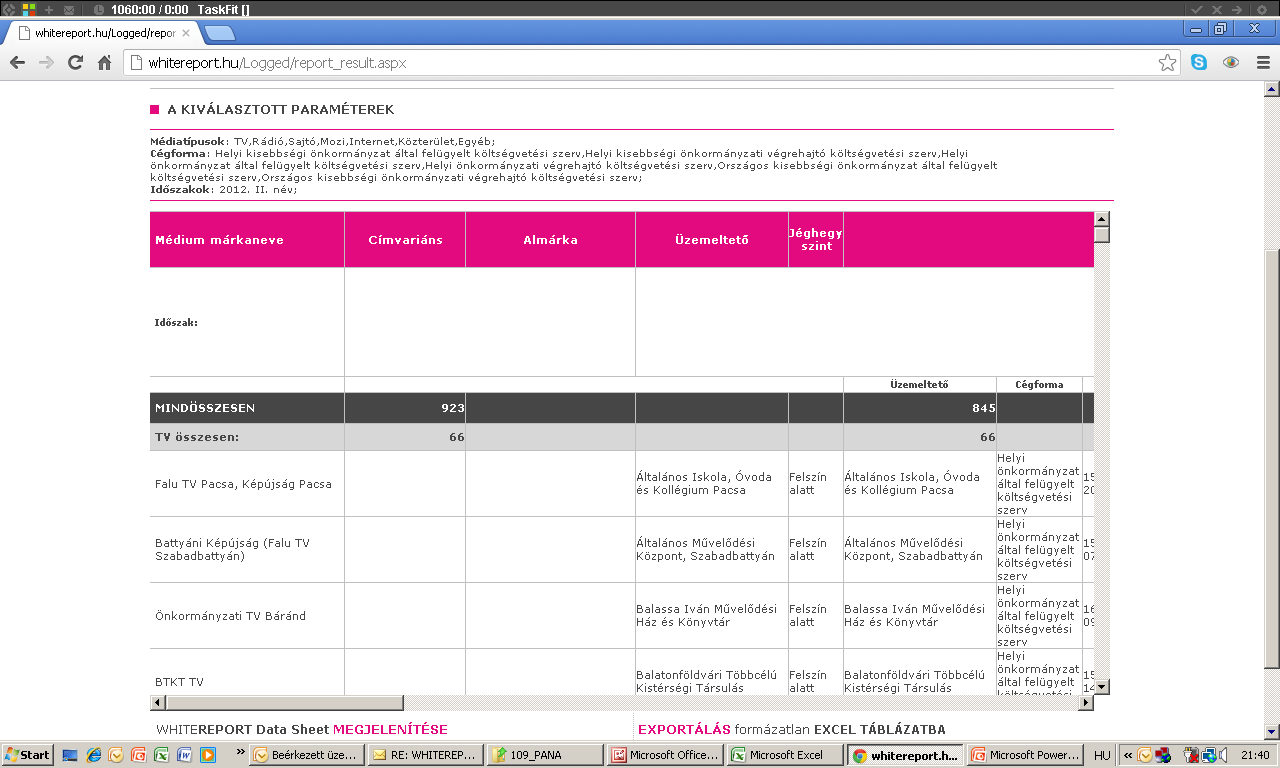The height and width of the screenshot is (768, 1280).
Task: Go back using the browser back arrow
Action: click(x=17, y=62)
